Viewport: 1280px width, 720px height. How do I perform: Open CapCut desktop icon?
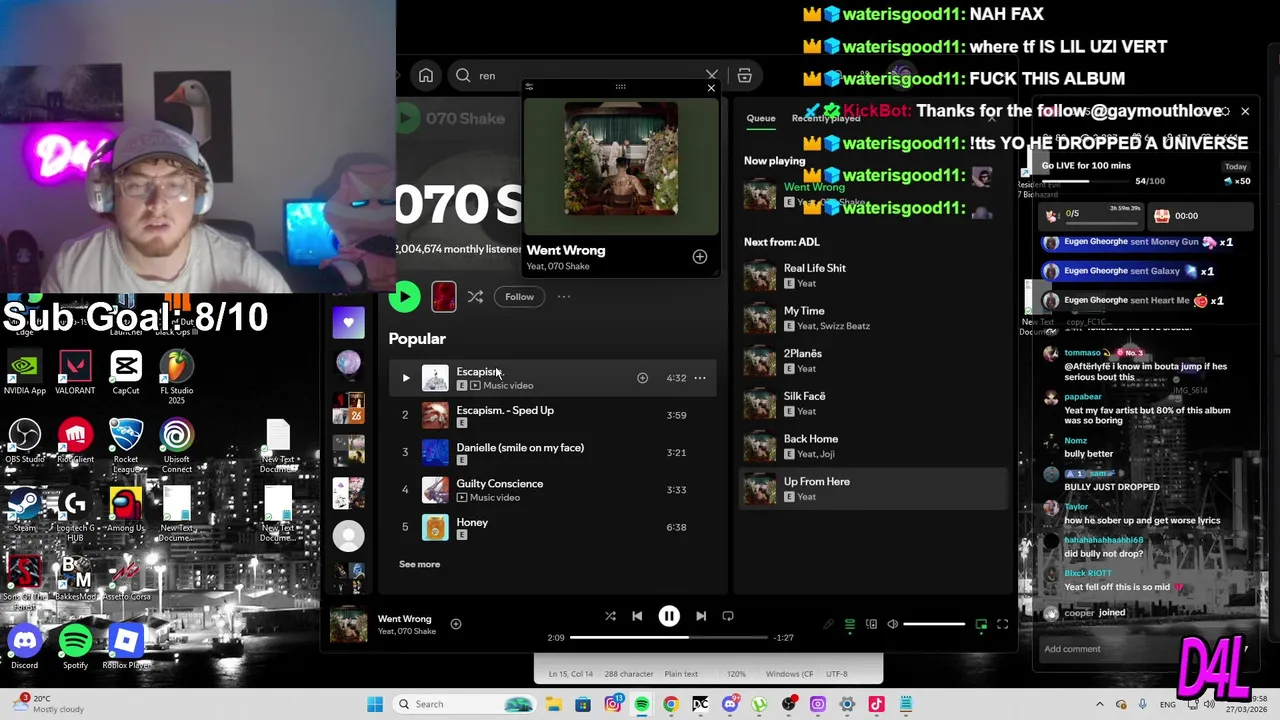[126, 373]
